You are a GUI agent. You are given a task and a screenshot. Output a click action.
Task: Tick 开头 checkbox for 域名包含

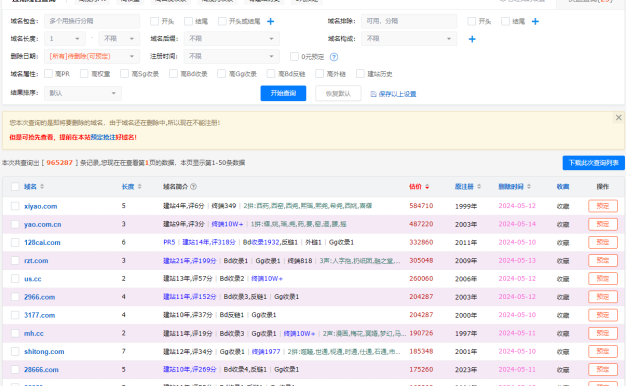(x=155, y=21)
